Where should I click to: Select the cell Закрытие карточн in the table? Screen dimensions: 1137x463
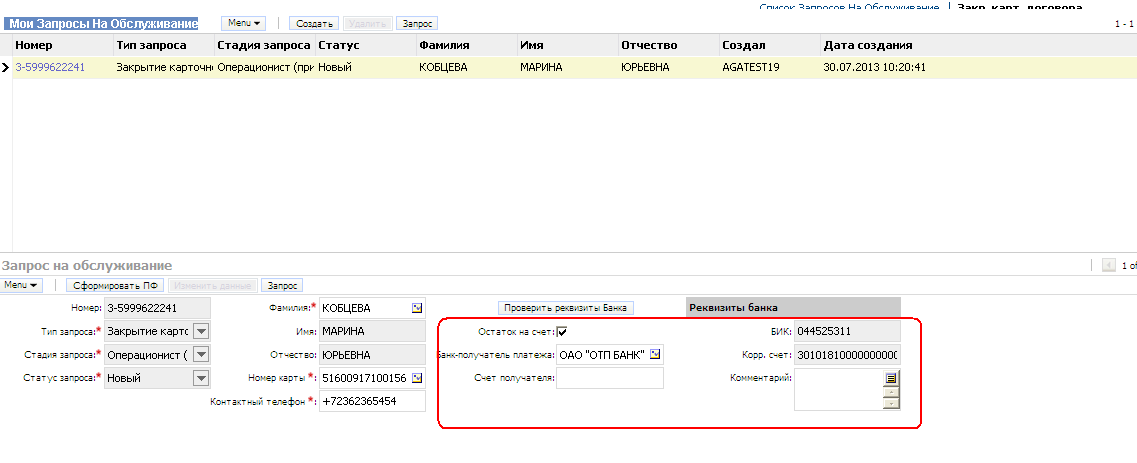[x=165, y=67]
